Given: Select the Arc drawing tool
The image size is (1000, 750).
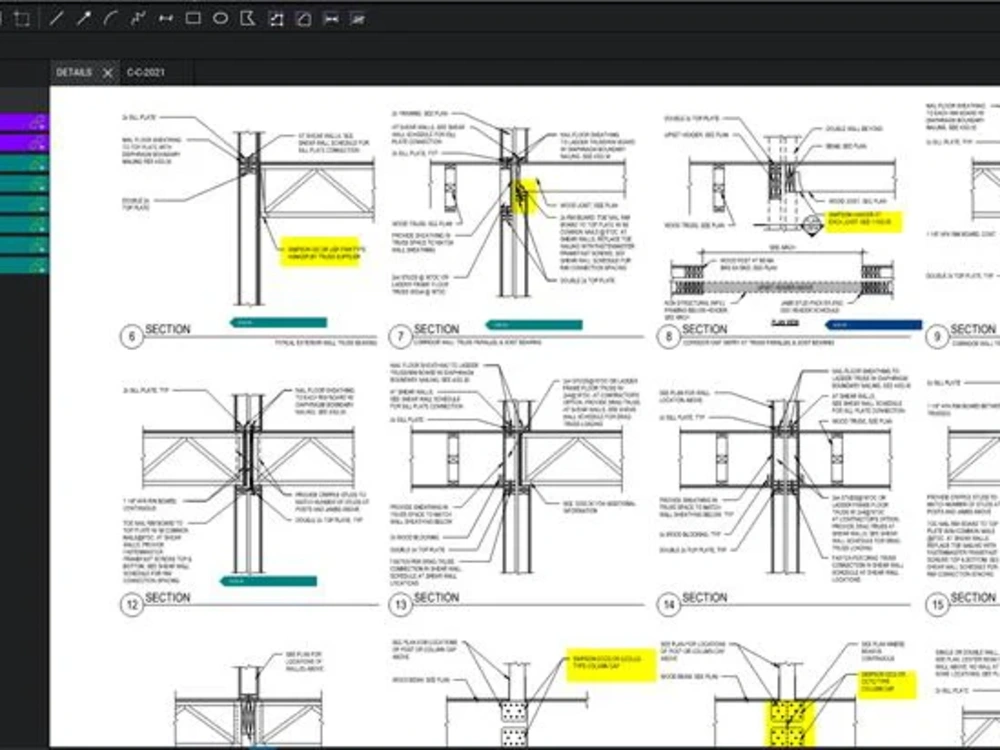Looking at the screenshot, I should pos(111,17).
